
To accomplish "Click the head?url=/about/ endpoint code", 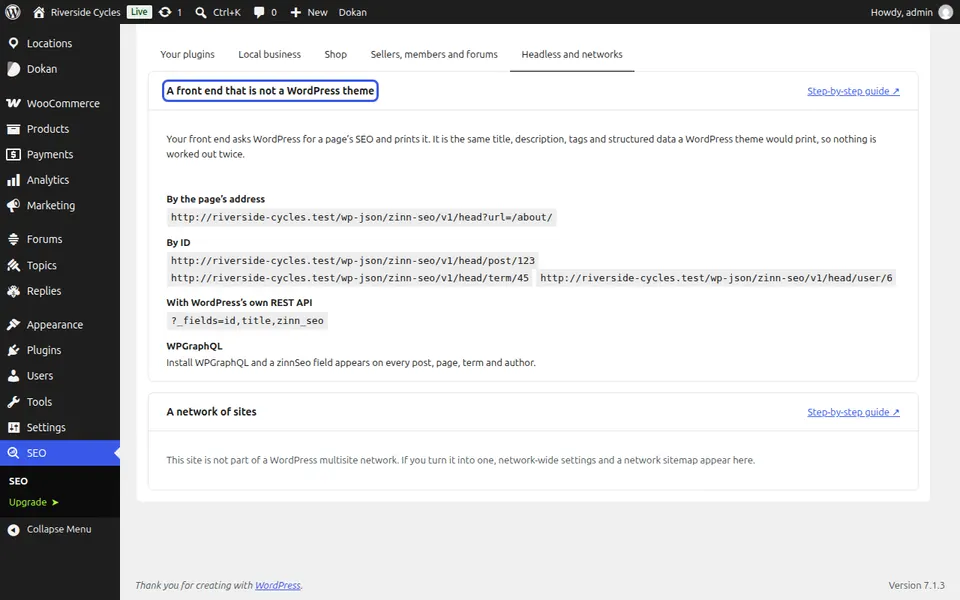I will tap(361, 217).
